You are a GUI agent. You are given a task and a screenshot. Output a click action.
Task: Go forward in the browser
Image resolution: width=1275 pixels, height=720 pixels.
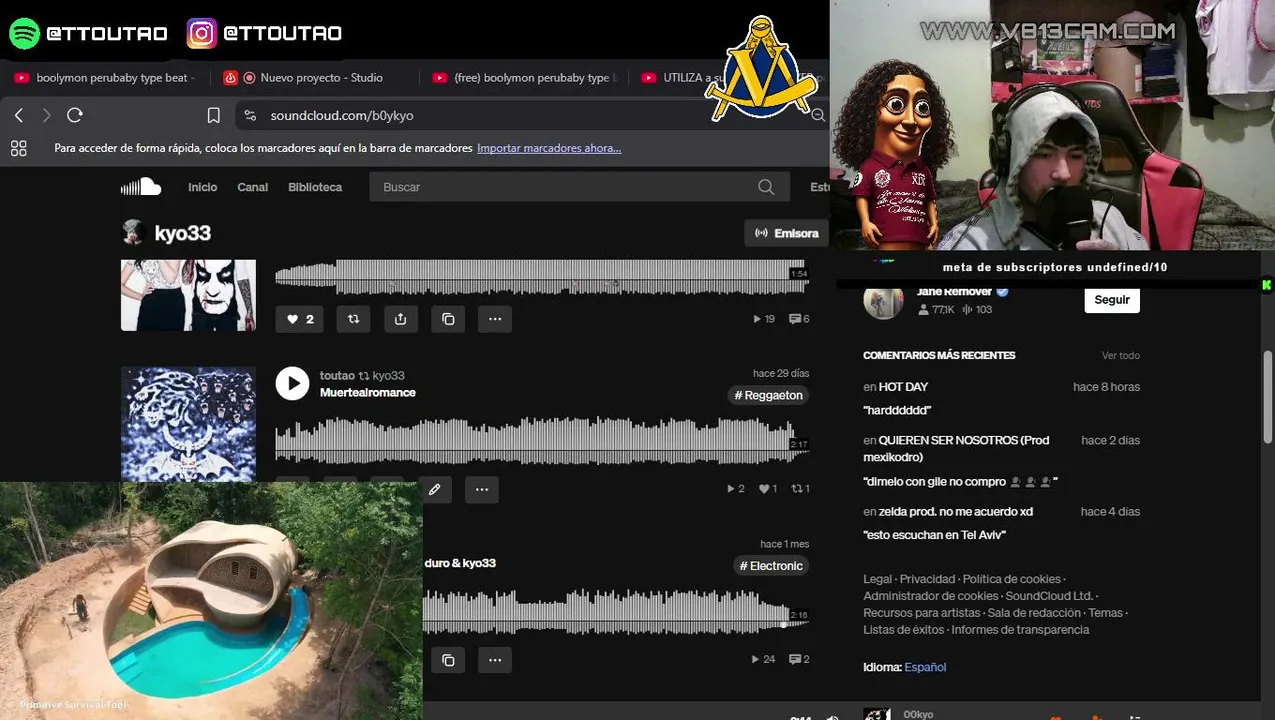point(46,115)
